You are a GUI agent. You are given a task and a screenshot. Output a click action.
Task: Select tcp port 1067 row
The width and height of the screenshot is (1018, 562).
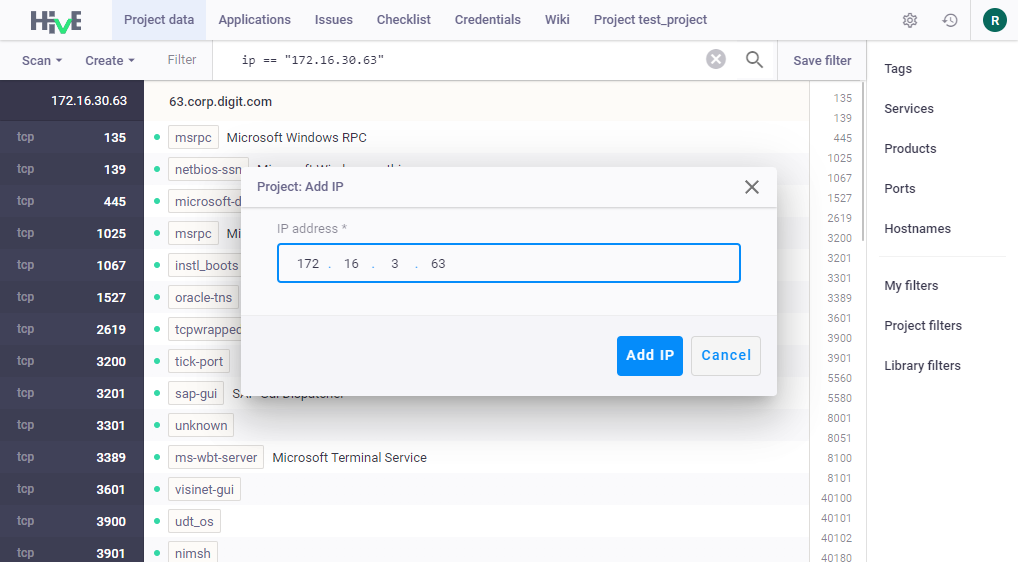click(x=71, y=265)
